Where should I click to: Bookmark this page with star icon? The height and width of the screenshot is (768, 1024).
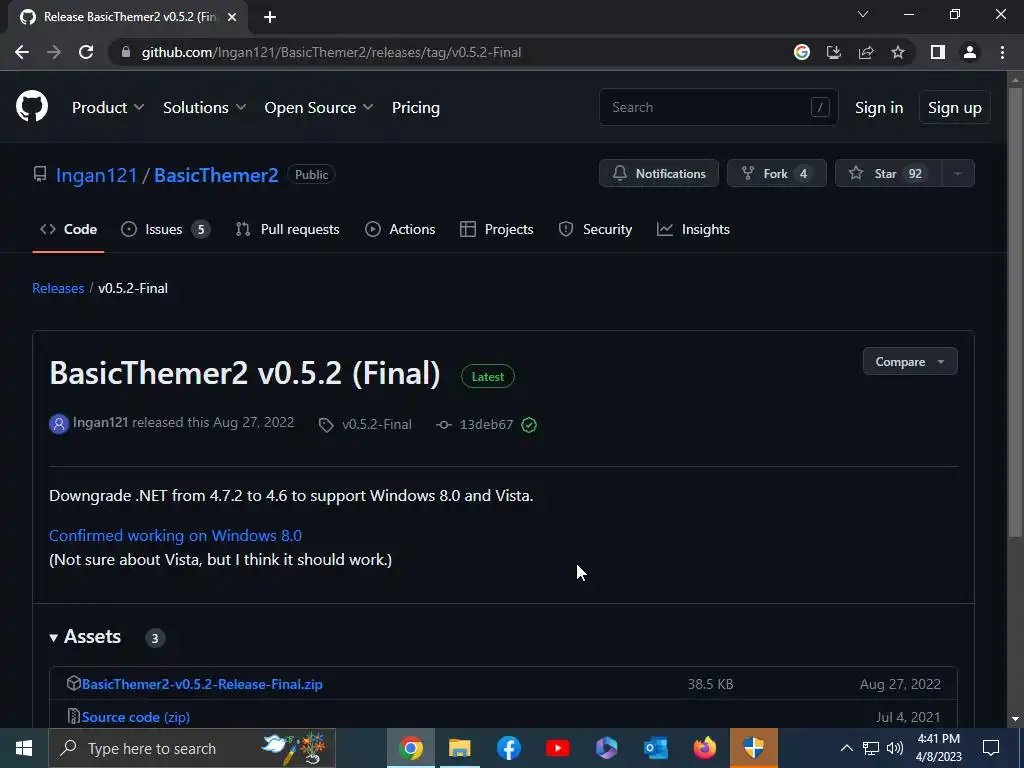click(x=898, y=52)
